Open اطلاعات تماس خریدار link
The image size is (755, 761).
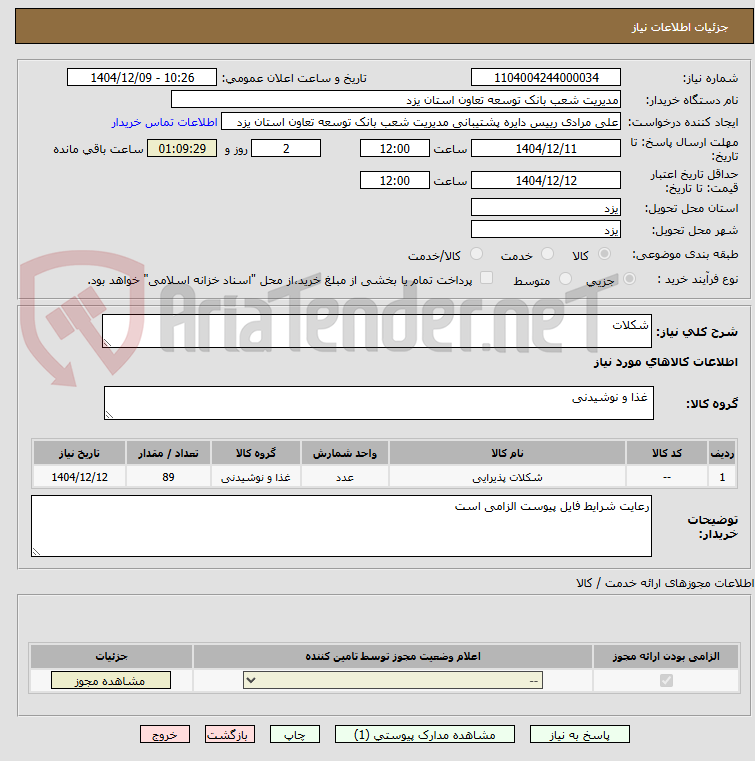164,122
